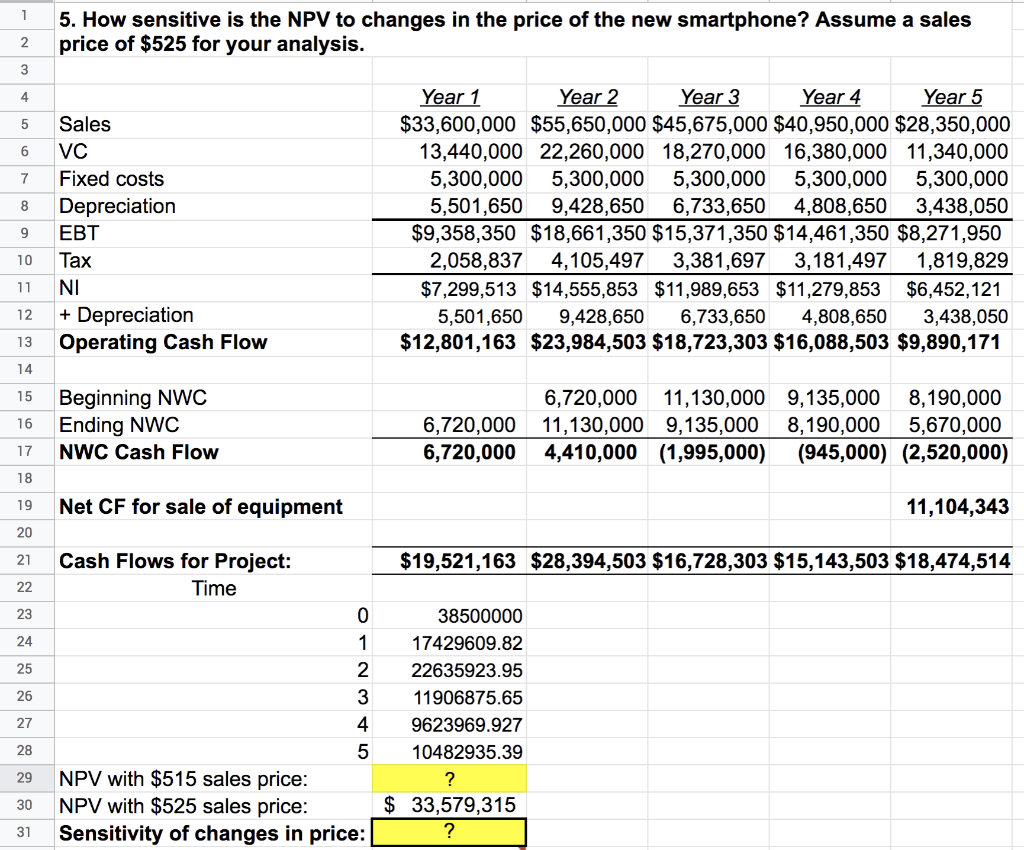
Task: Select the yellow highlighted NPV with $515 cell
Action: coord(448,777)
